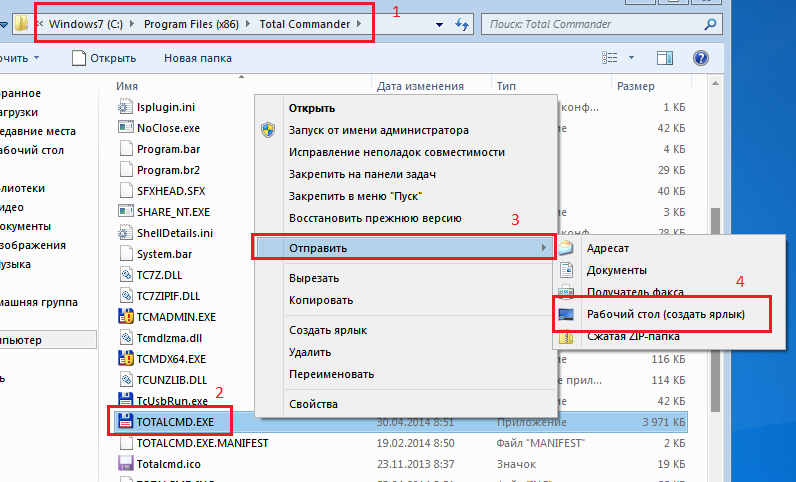Image resolution: width=796 pixels, height=482 pixels.
Task: Select Исправление неполадок совместимости
Action: 397,152
